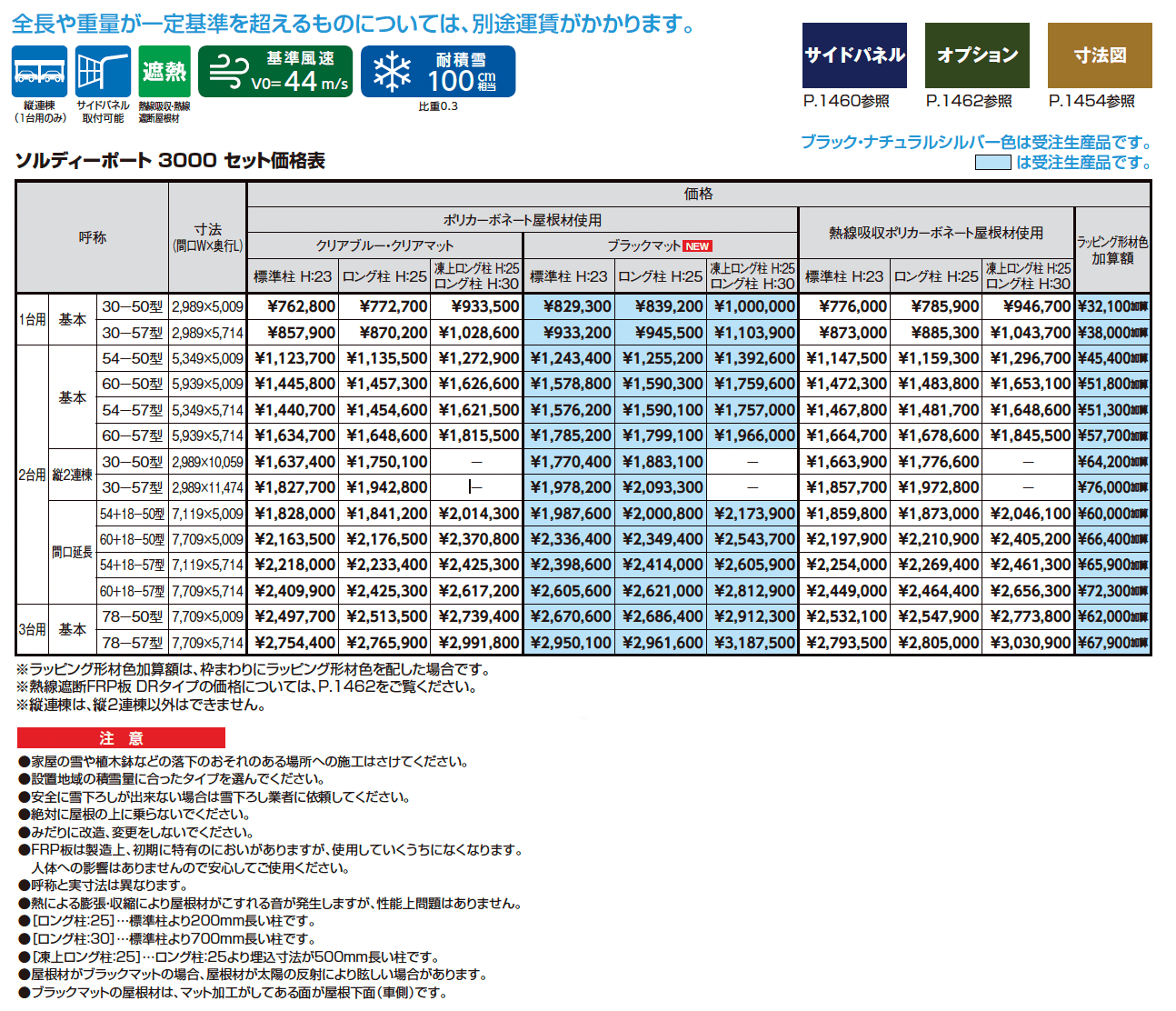Viewport: 1176px width, 1011px height.
Task: Select the ¥3,187,500 price cell
Action: click(x=755, y=643)
